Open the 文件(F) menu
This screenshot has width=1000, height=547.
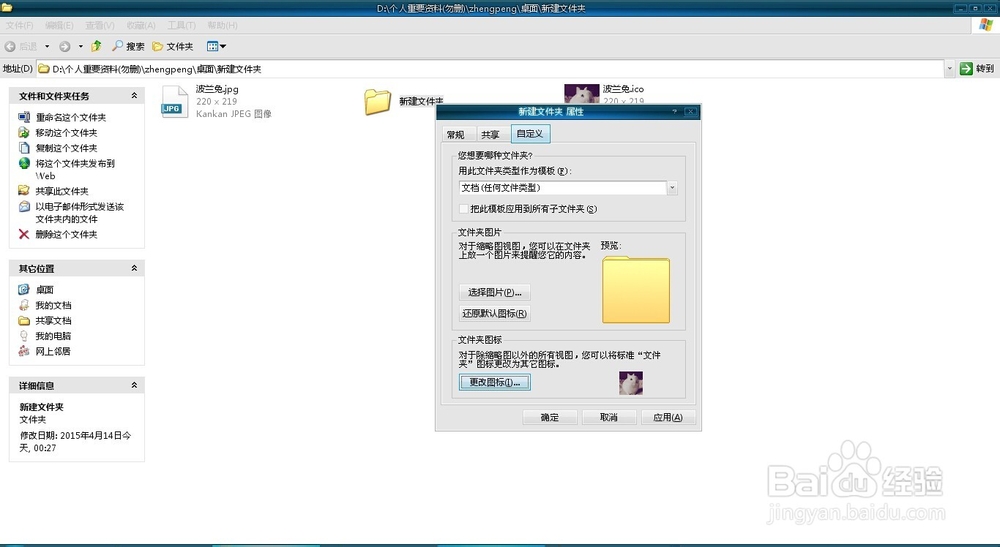[x=19, y=26]
